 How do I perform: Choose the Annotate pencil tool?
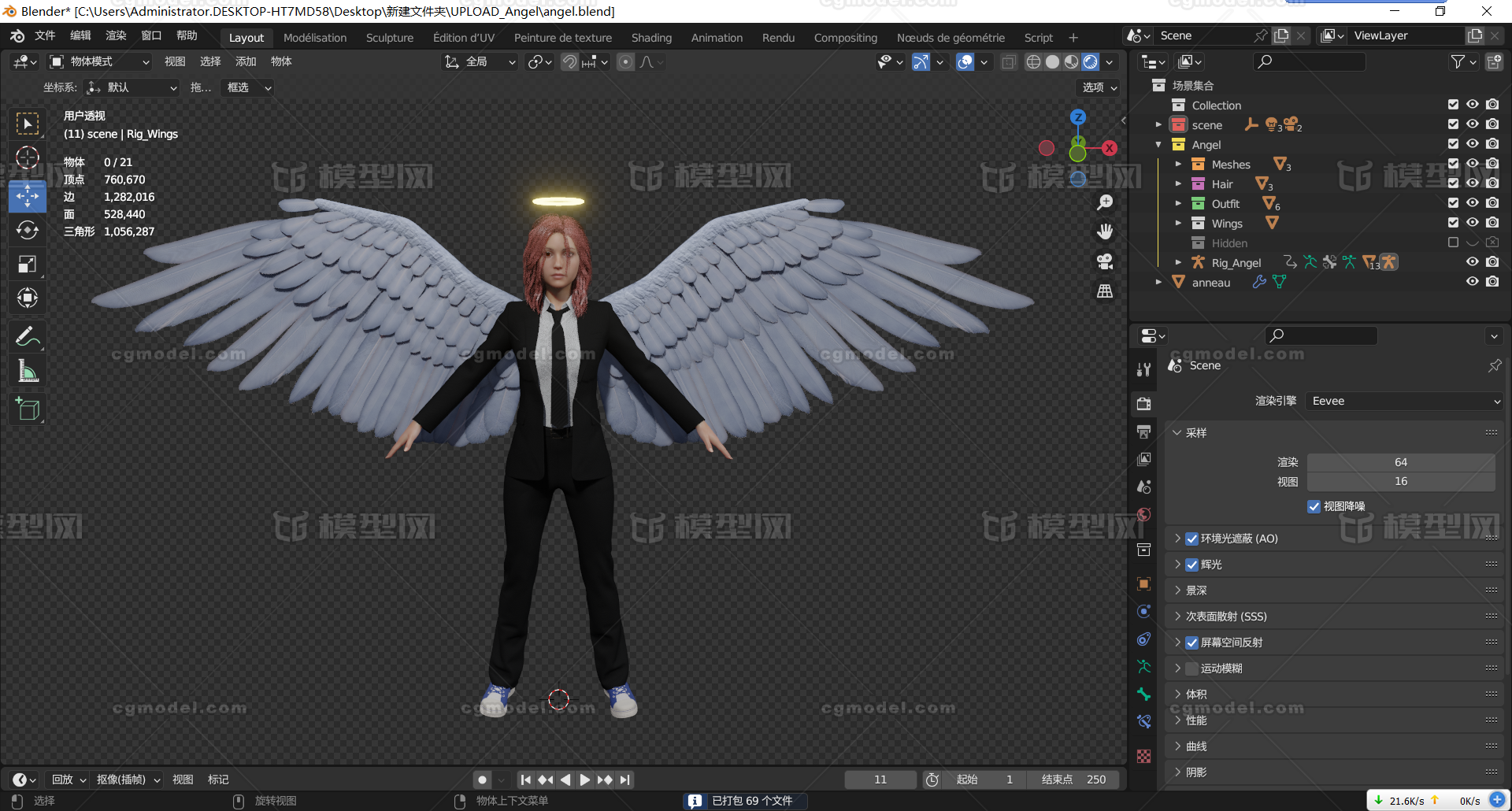tap(28, 337)
